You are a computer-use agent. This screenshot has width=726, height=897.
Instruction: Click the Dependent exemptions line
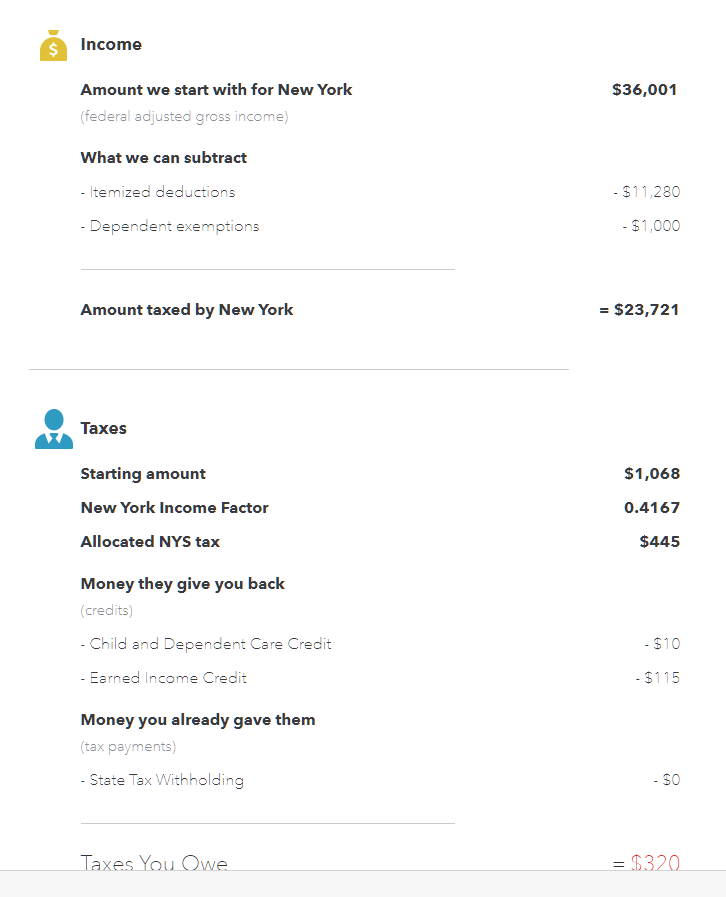click(170, 226)
